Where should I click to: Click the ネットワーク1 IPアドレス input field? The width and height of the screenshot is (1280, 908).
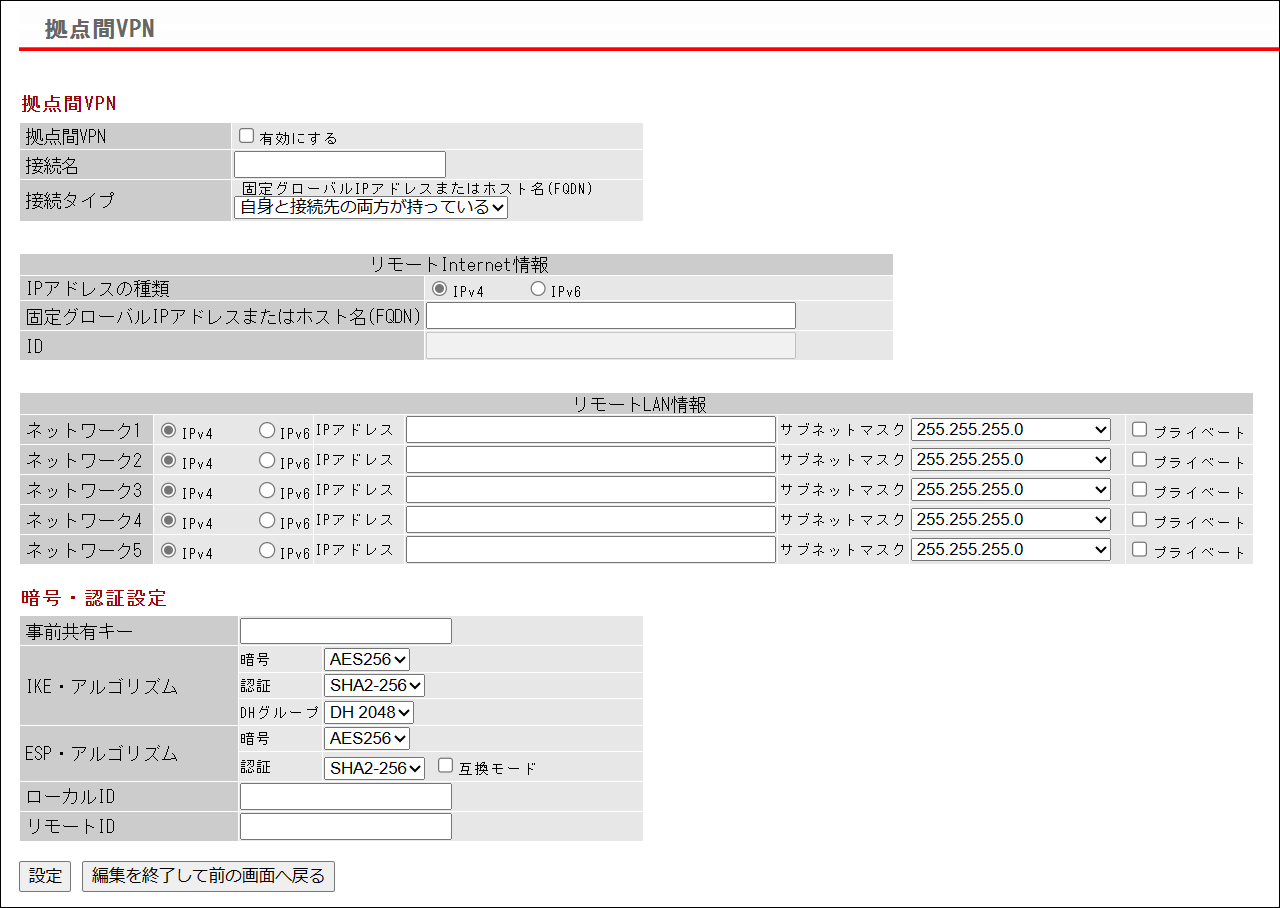coord(590,430)
